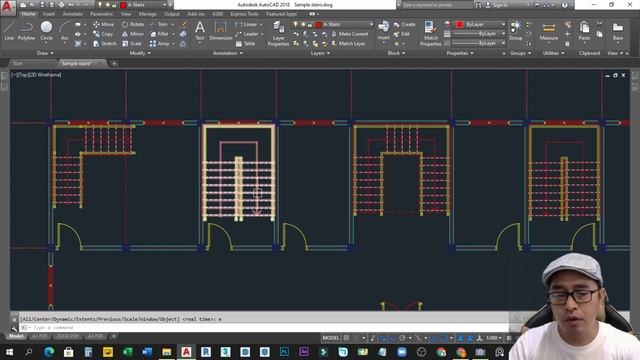This screenshot has width=640, height=360.
Task: Click the block Edit button
Action: [x=402, y=34]
